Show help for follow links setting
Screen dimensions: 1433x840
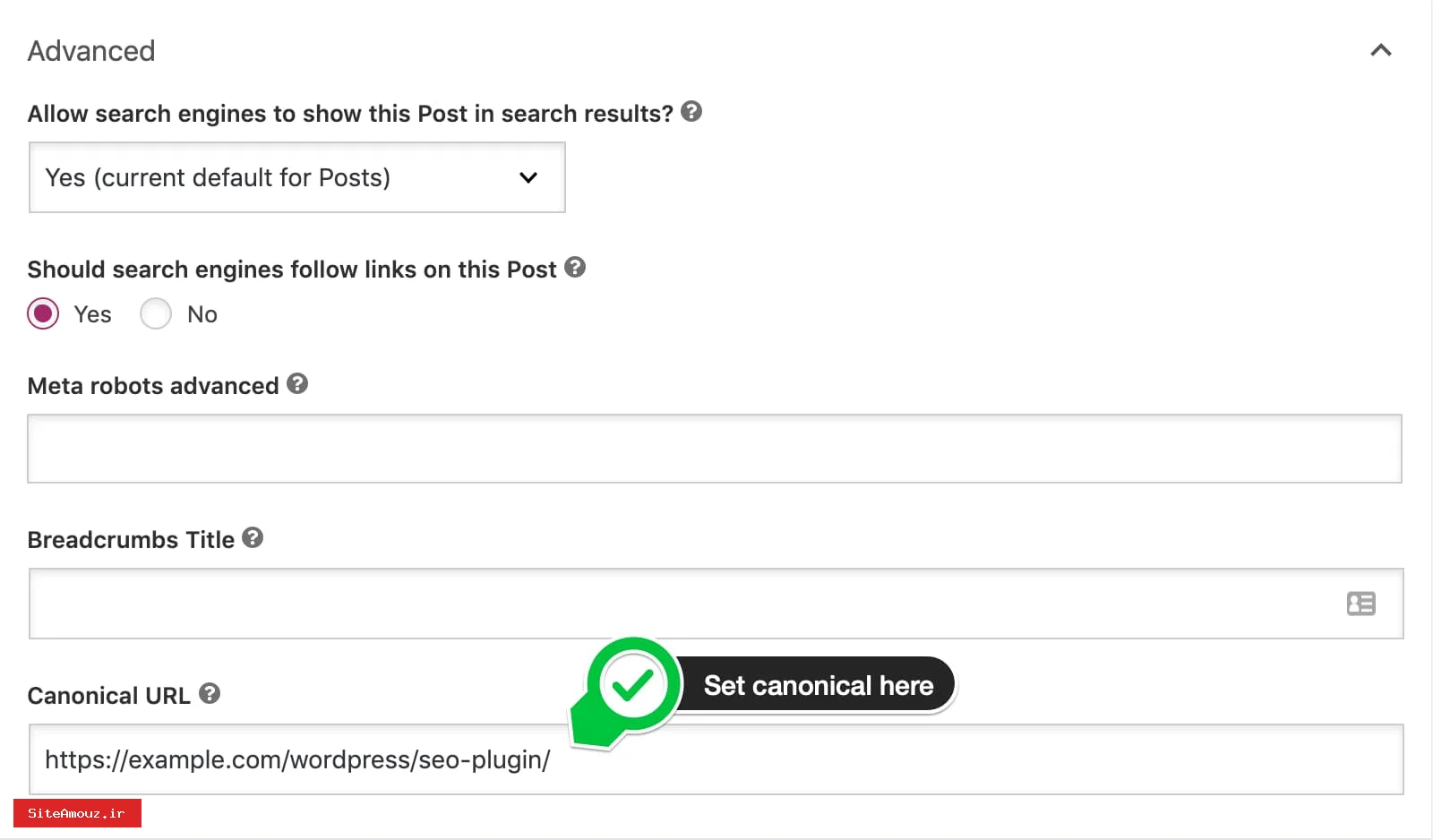[x=575, y=267]
